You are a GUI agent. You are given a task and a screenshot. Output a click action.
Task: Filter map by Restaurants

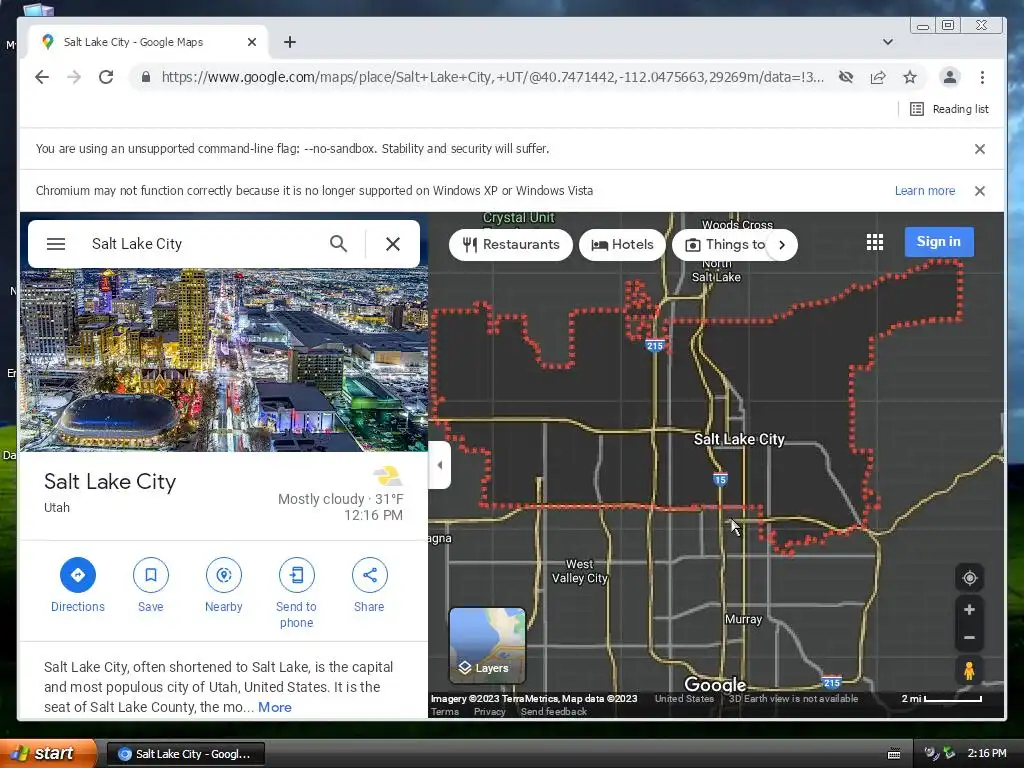point(511,245)
